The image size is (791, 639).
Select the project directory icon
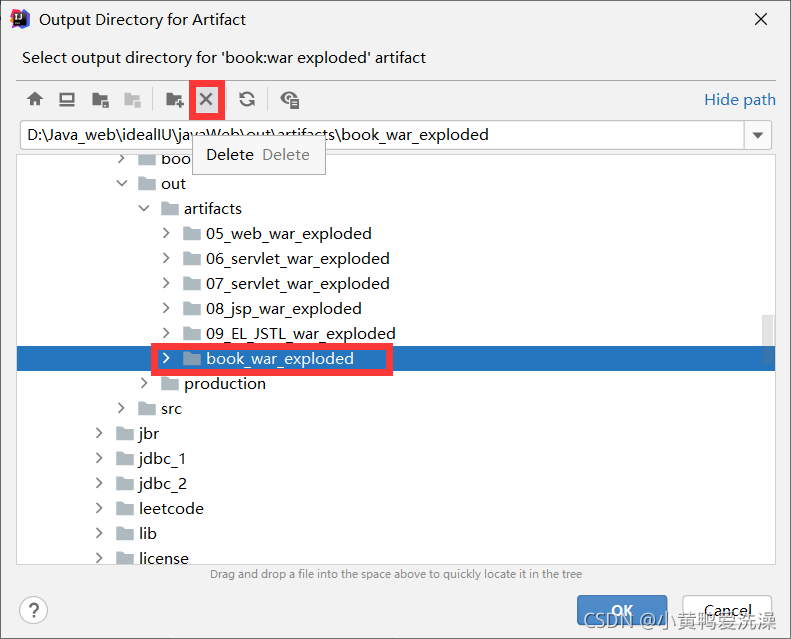[x=100, y=99]
